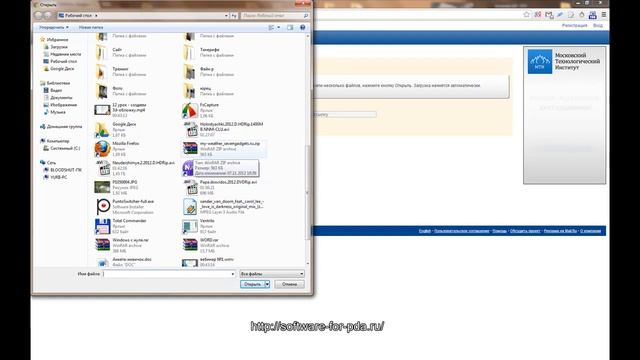The width and height of the screenshot is (640, 360).
Task: Select Google Диск in the sidebar favorites
Action: coord(59,69)
